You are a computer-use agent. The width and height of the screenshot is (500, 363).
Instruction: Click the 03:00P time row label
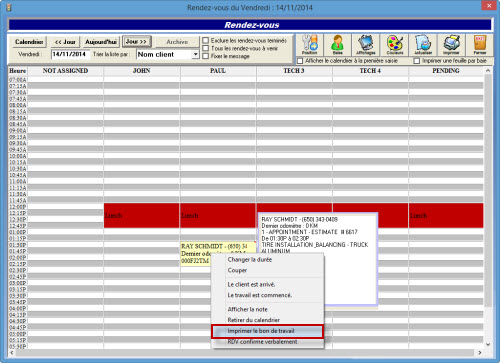(18, 283)
